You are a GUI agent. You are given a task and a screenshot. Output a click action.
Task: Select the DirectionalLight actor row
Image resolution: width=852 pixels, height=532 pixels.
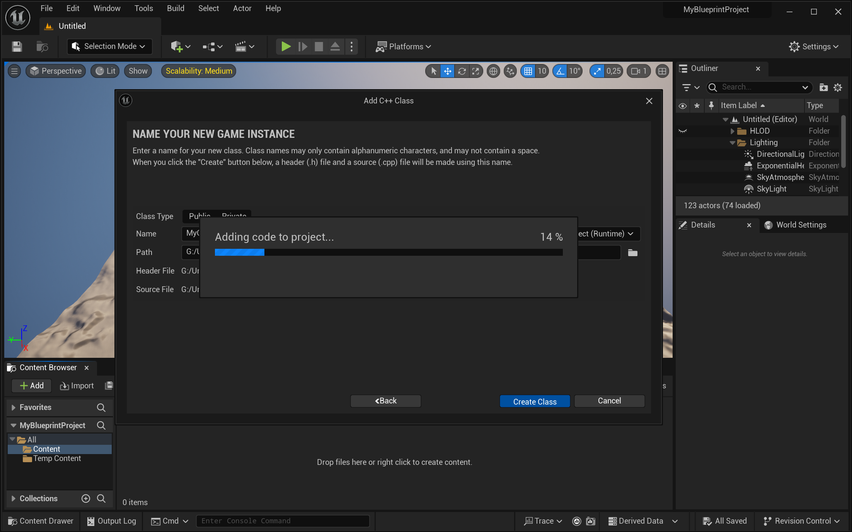780,154
